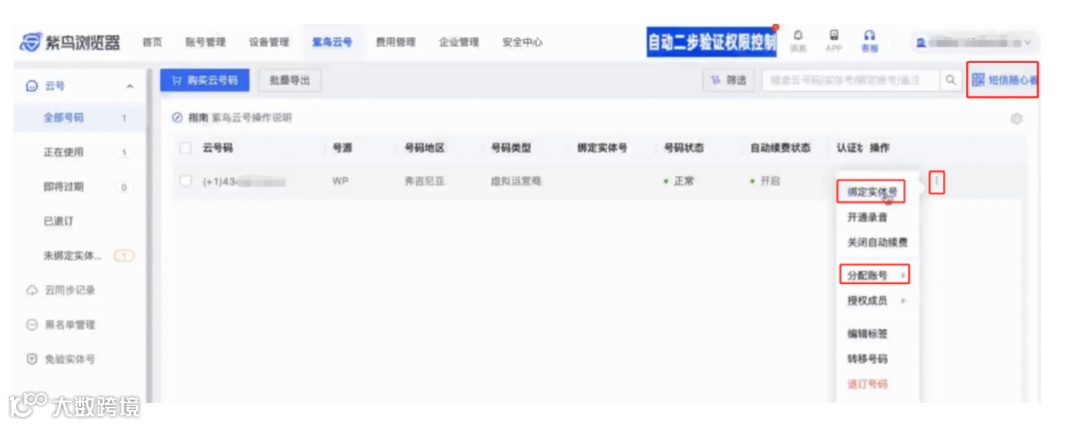Viewport: 1080px width, 426px height.
Task: Open 免验实体号 in sidebar
Action: (70, 359)
